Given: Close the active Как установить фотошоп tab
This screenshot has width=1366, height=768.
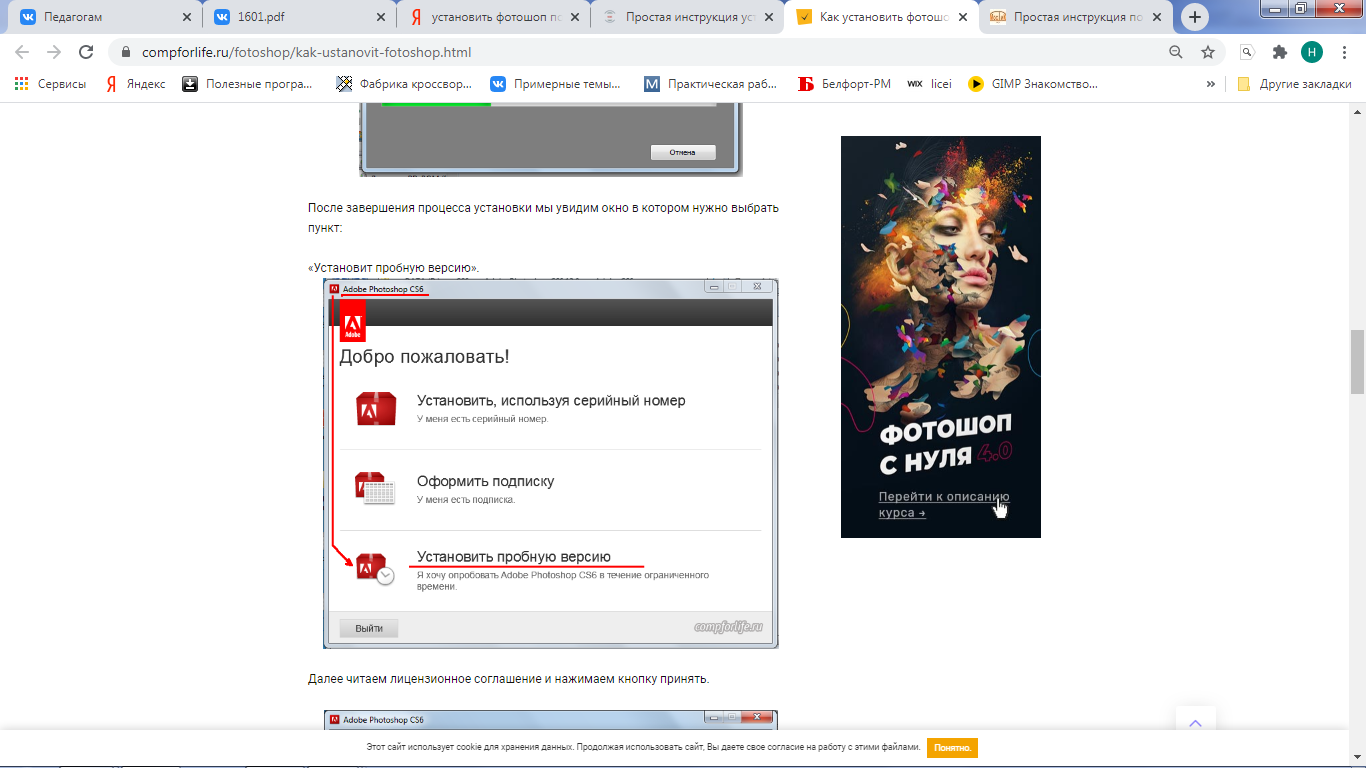Looking at the screenshot, I should [x=963, y=17].
